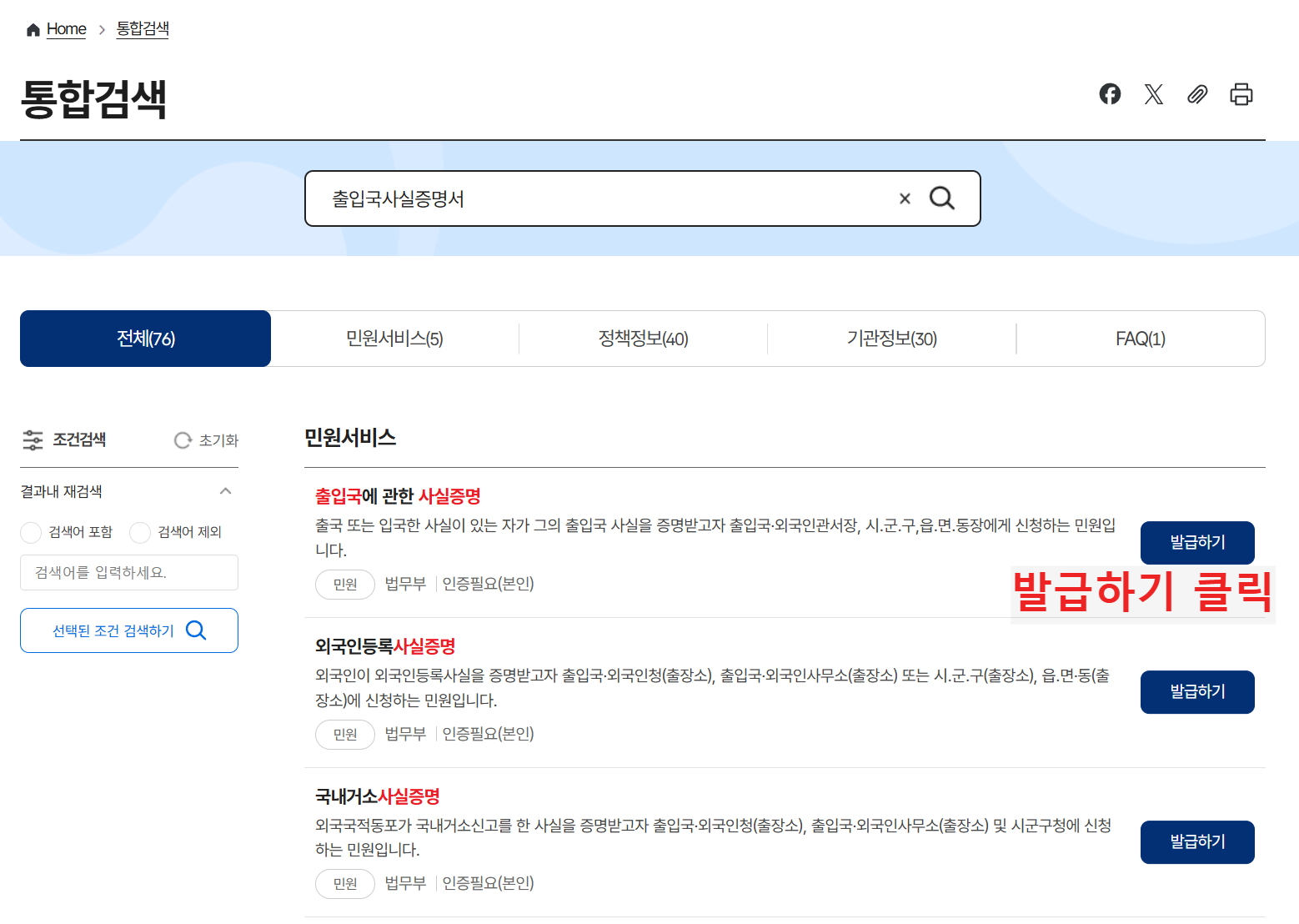Click 발급하기 for 외국인등록사실증명
Image resolution: width=1299 pixels, height=924 pixels.
click(1197, 692)
